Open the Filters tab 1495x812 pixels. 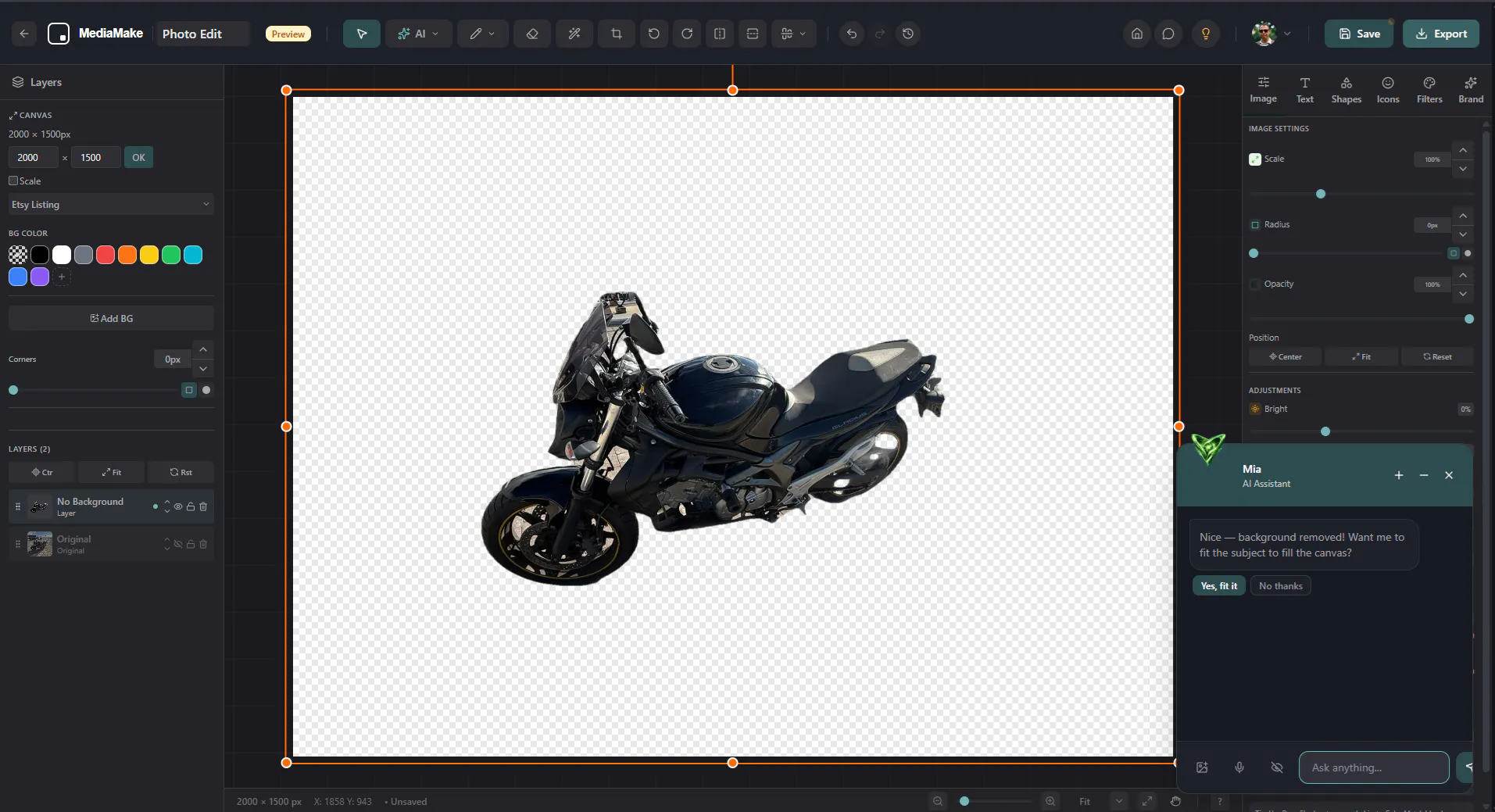point(1429,90)
